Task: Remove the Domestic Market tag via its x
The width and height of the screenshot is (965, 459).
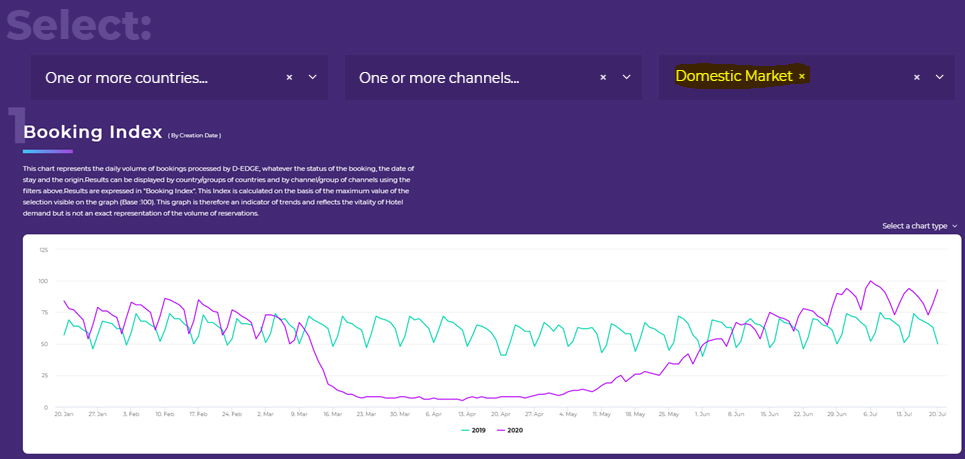Action: 802,76
